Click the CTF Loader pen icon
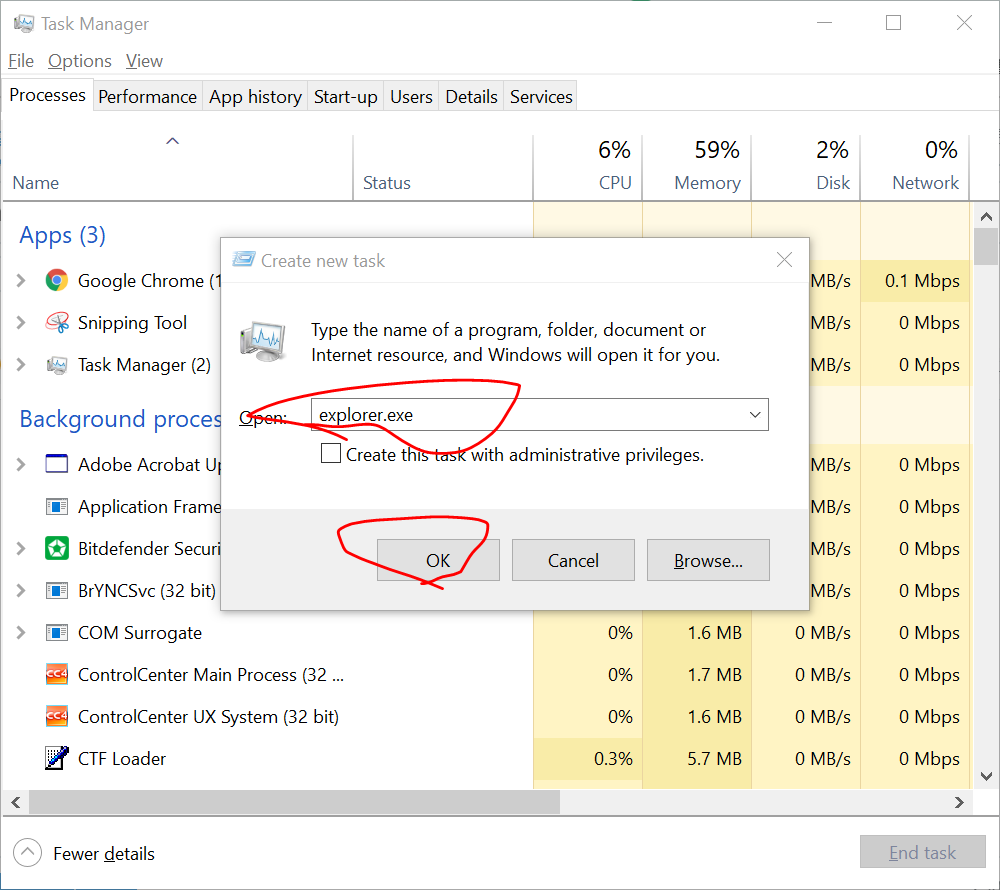Screen dimensions: 1000x890 (57, 758)
